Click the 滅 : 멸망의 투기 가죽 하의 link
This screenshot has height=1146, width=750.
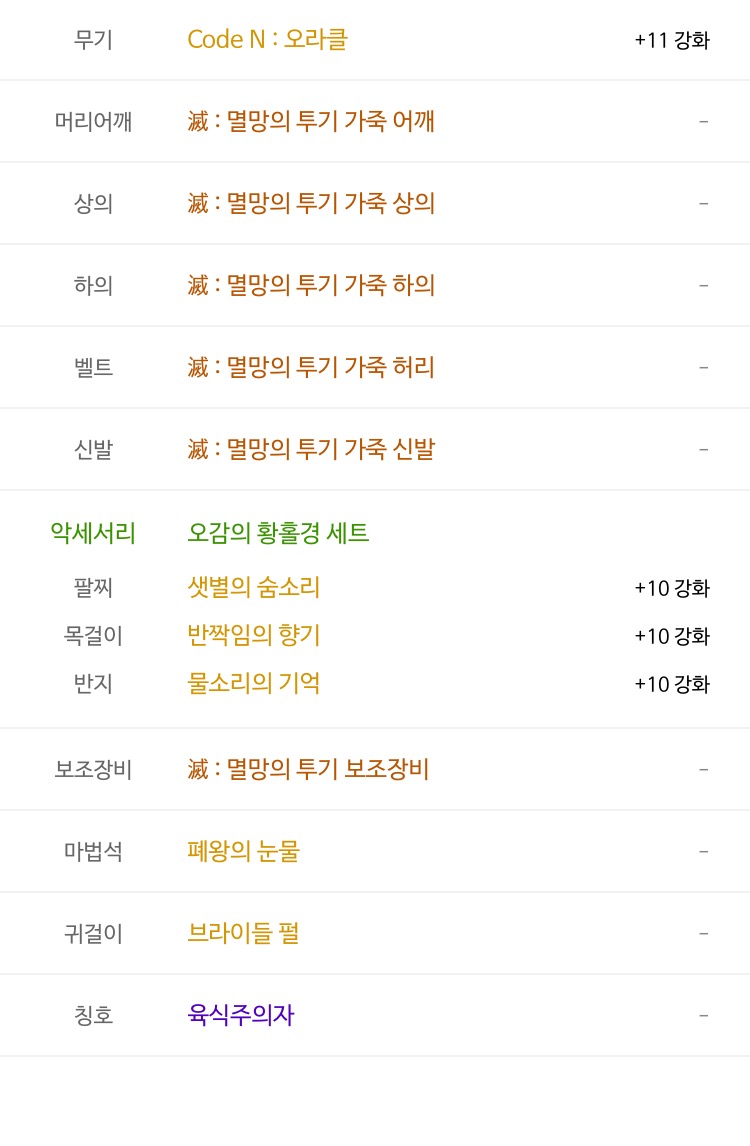(310, 286)
